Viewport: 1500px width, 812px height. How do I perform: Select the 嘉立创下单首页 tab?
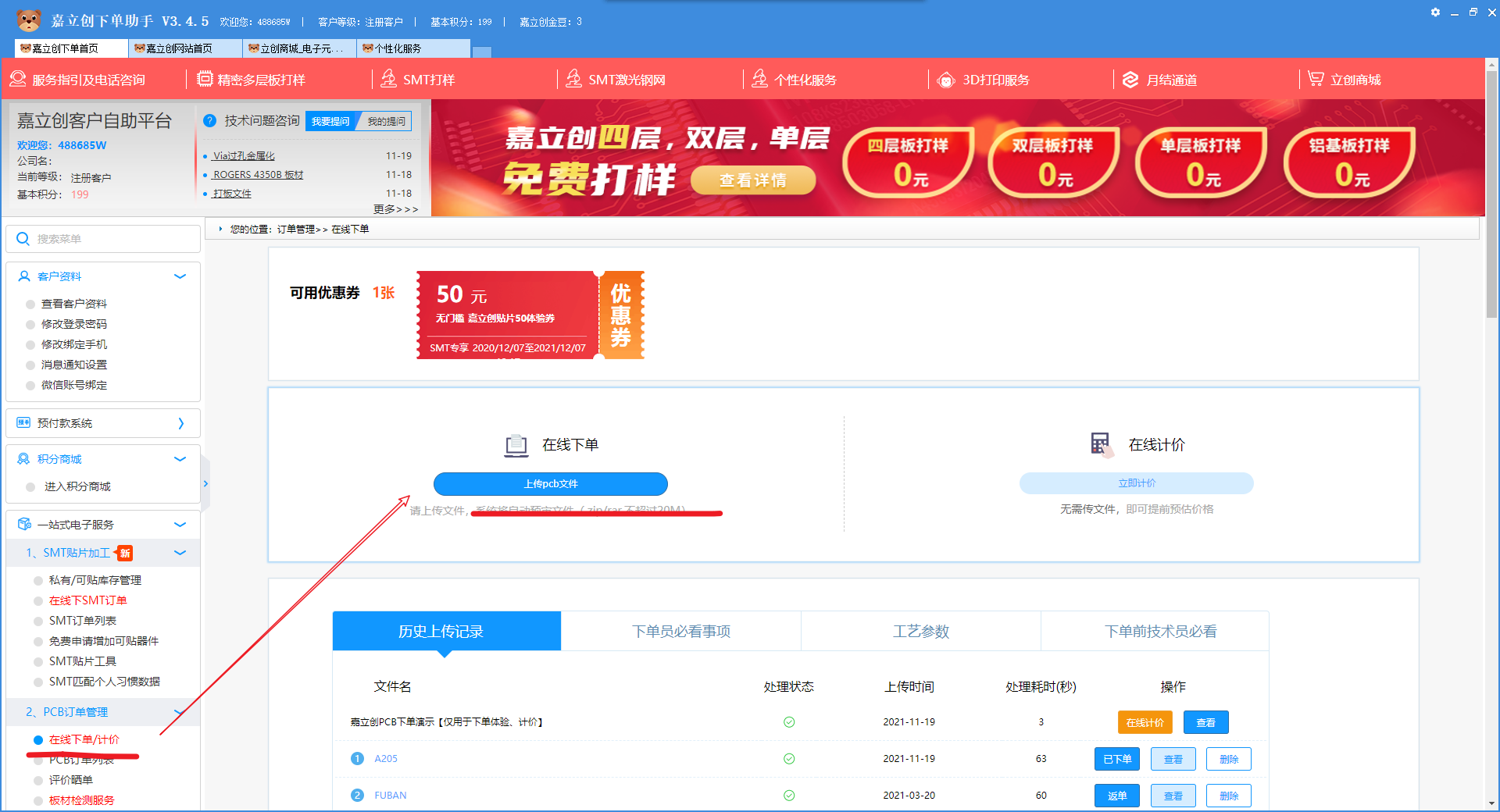[71, 48]
